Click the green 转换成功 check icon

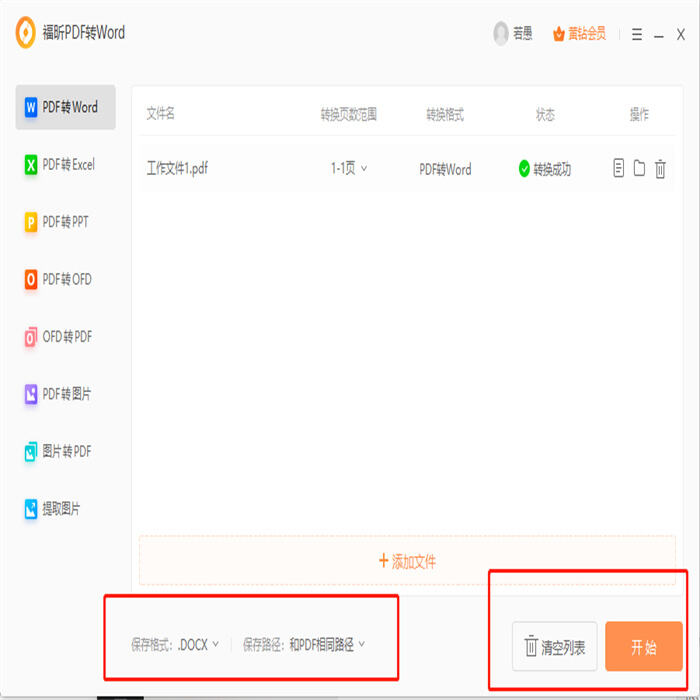pos(524,169)
